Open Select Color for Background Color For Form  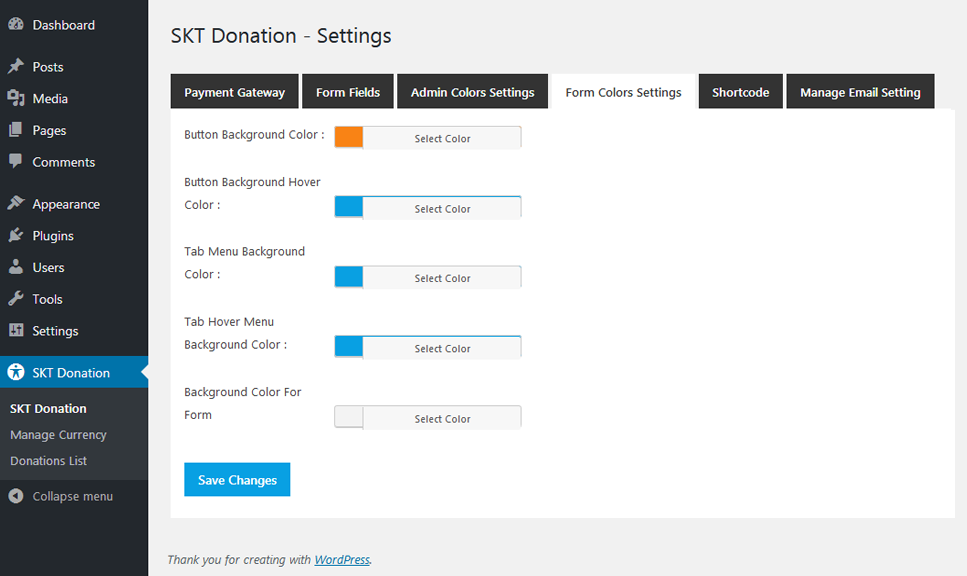coord(442,419)
